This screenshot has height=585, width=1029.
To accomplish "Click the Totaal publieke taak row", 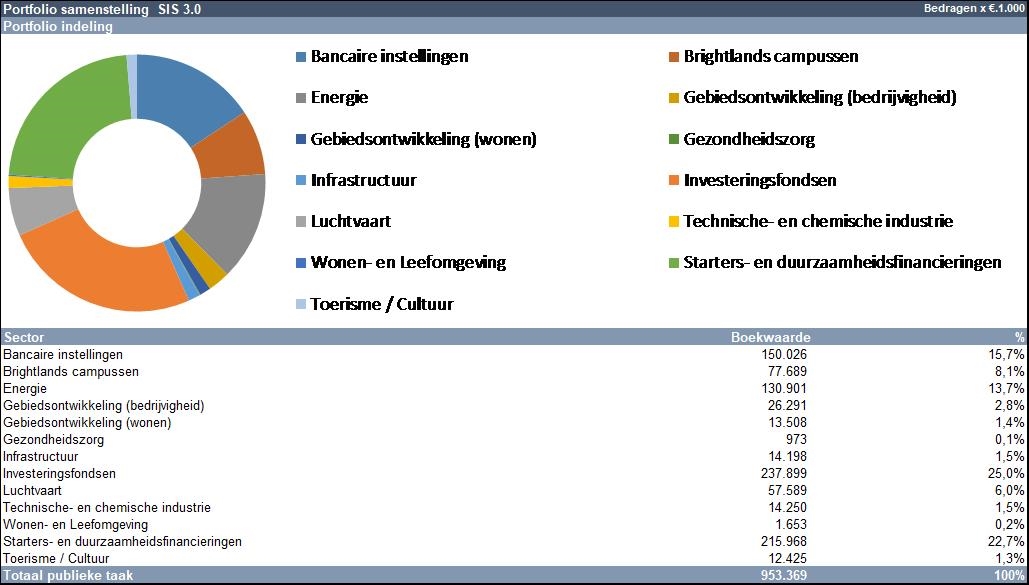I will [x=68, y=576].
